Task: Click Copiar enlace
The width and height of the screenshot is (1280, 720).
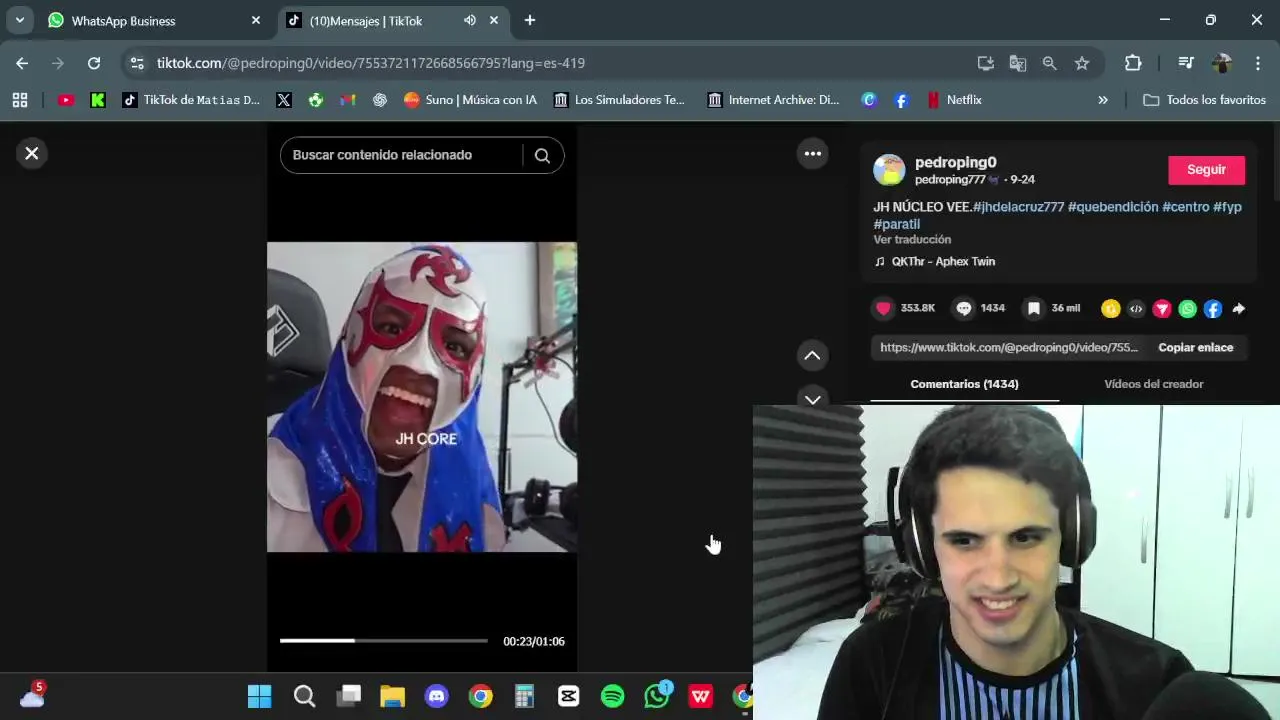Action: coord(1195,347)
